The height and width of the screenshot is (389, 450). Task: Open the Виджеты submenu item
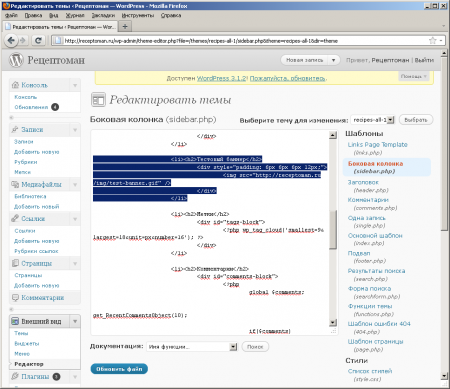27,343
